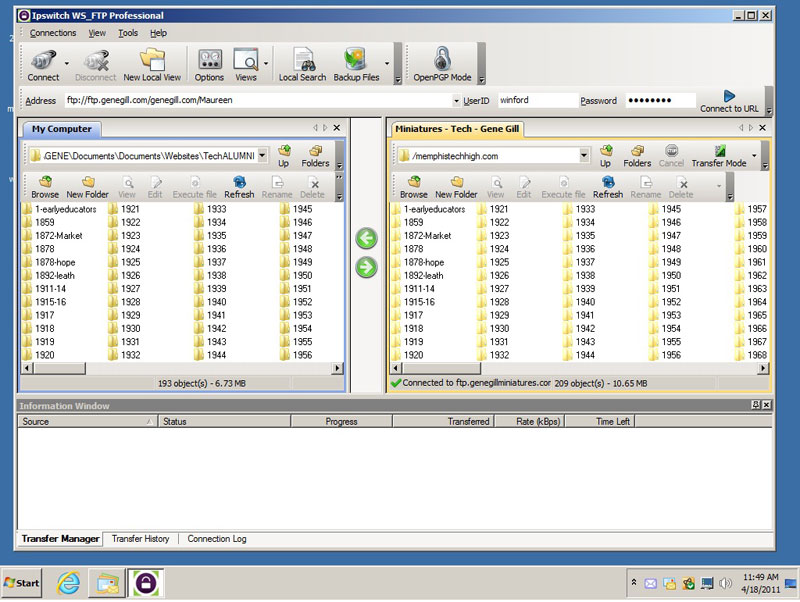Select the My Computer tab

click(x=62, y=129)
